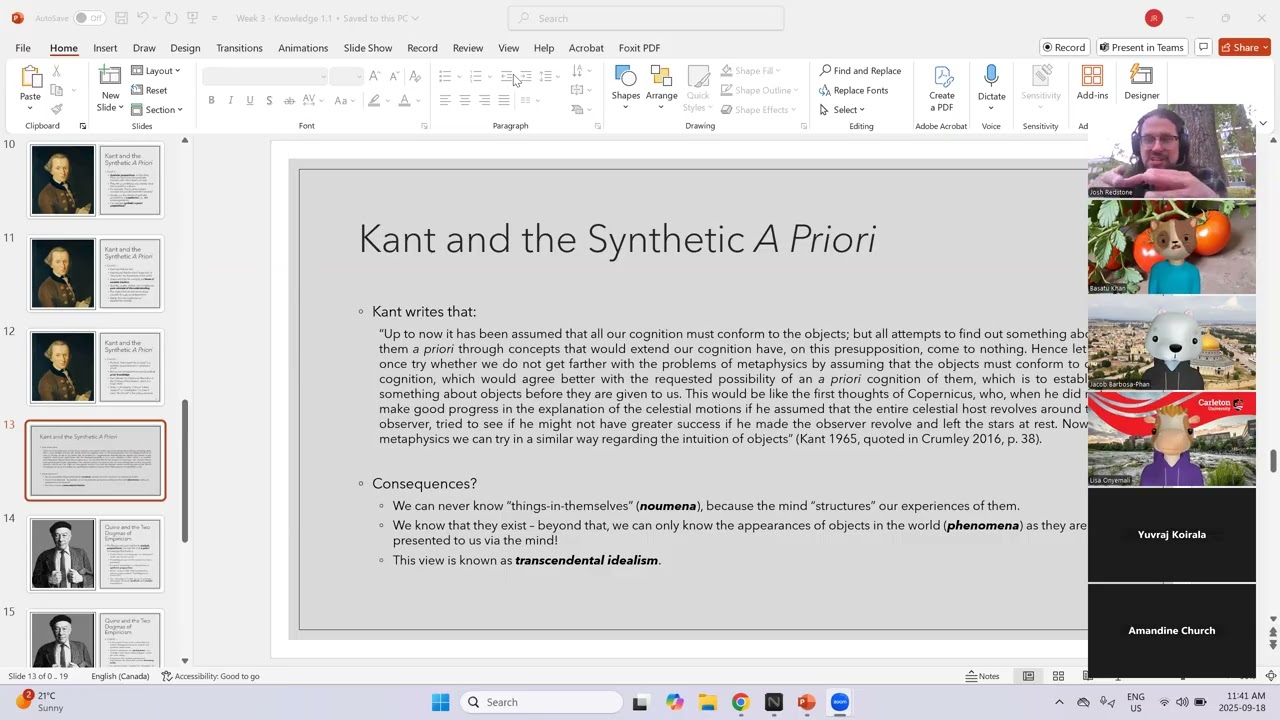The height and width of the screenshot is (720, 1280).
Task: Open the File menu
Action: pyautogui.click(x=22, y=48)
